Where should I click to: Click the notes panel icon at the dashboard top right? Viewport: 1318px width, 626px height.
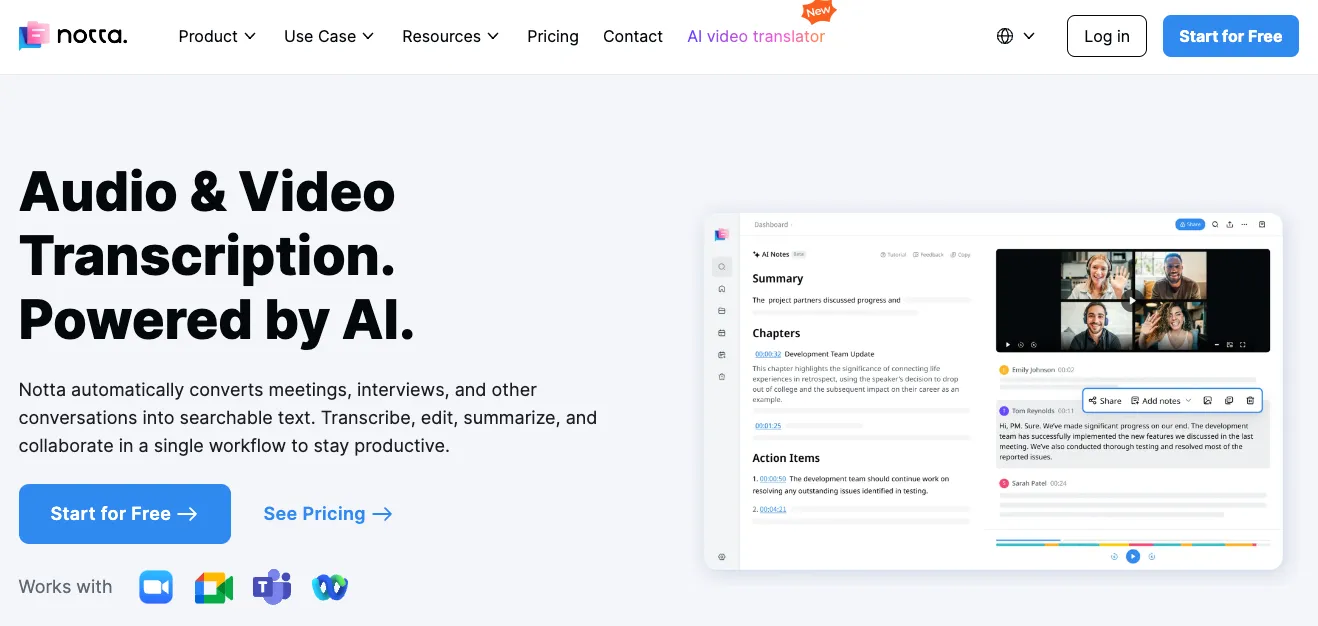point(1262,225)
